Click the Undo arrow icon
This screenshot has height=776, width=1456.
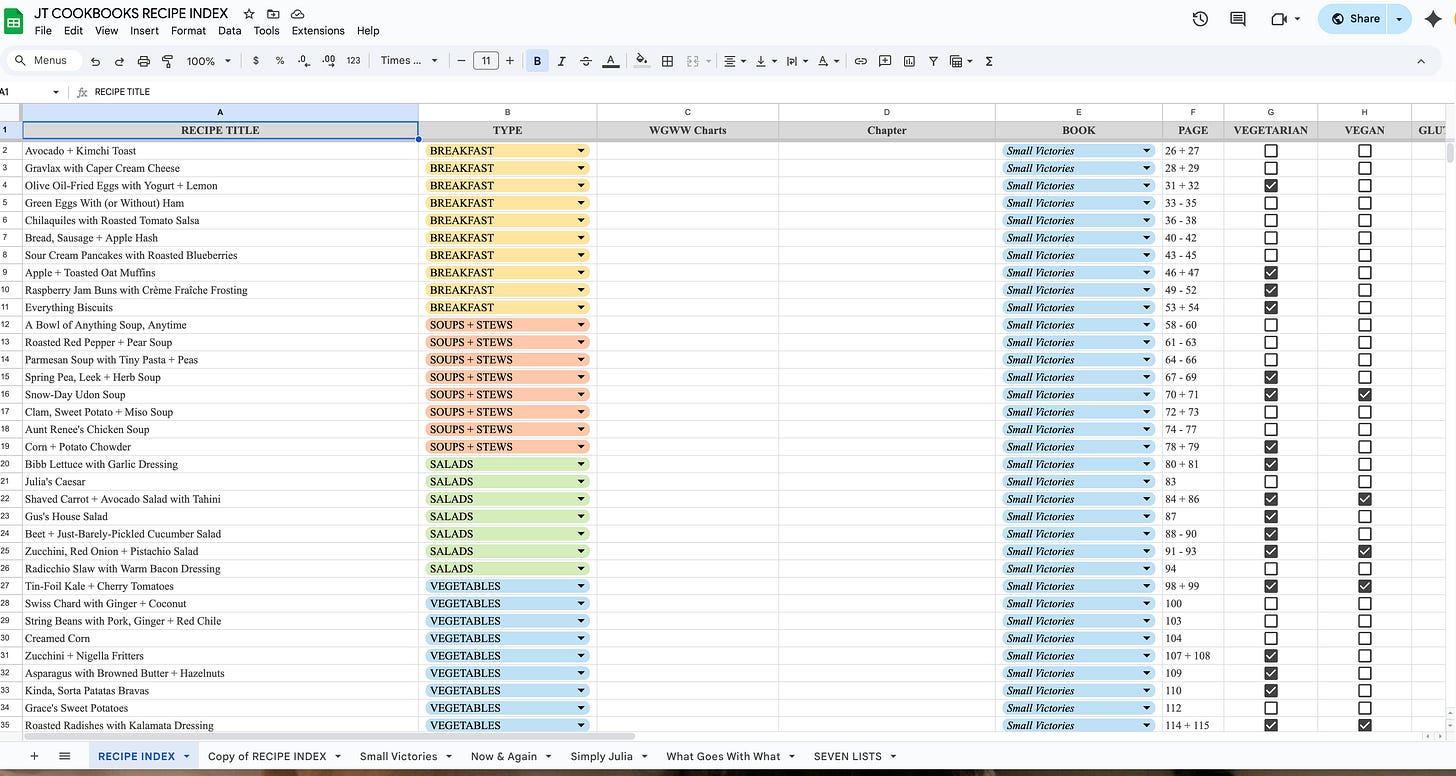point(95,61)
